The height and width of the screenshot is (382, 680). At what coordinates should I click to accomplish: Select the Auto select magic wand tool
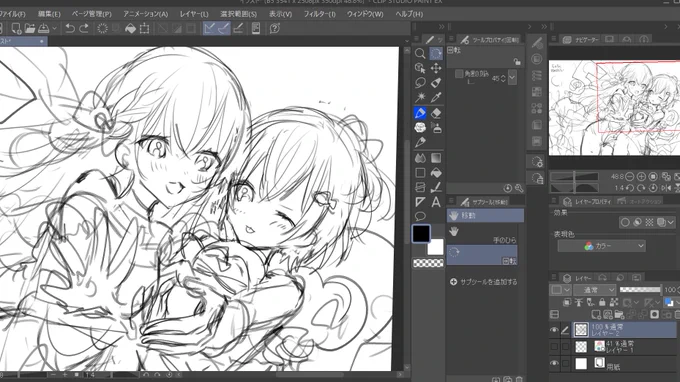(x=420, y=97)
